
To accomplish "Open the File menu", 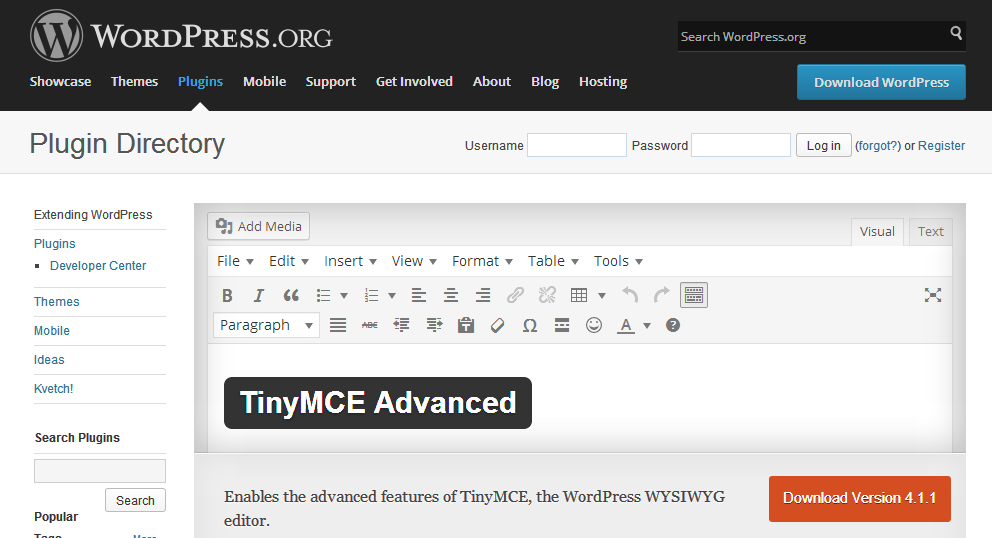I will click(x=235, y=261).
